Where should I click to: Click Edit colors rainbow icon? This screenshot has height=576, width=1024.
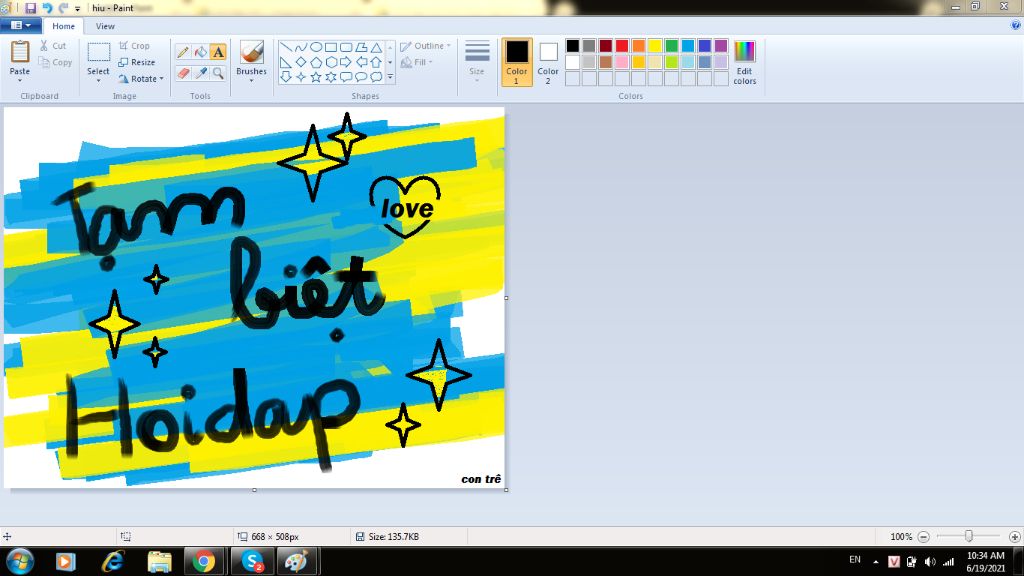744,51
